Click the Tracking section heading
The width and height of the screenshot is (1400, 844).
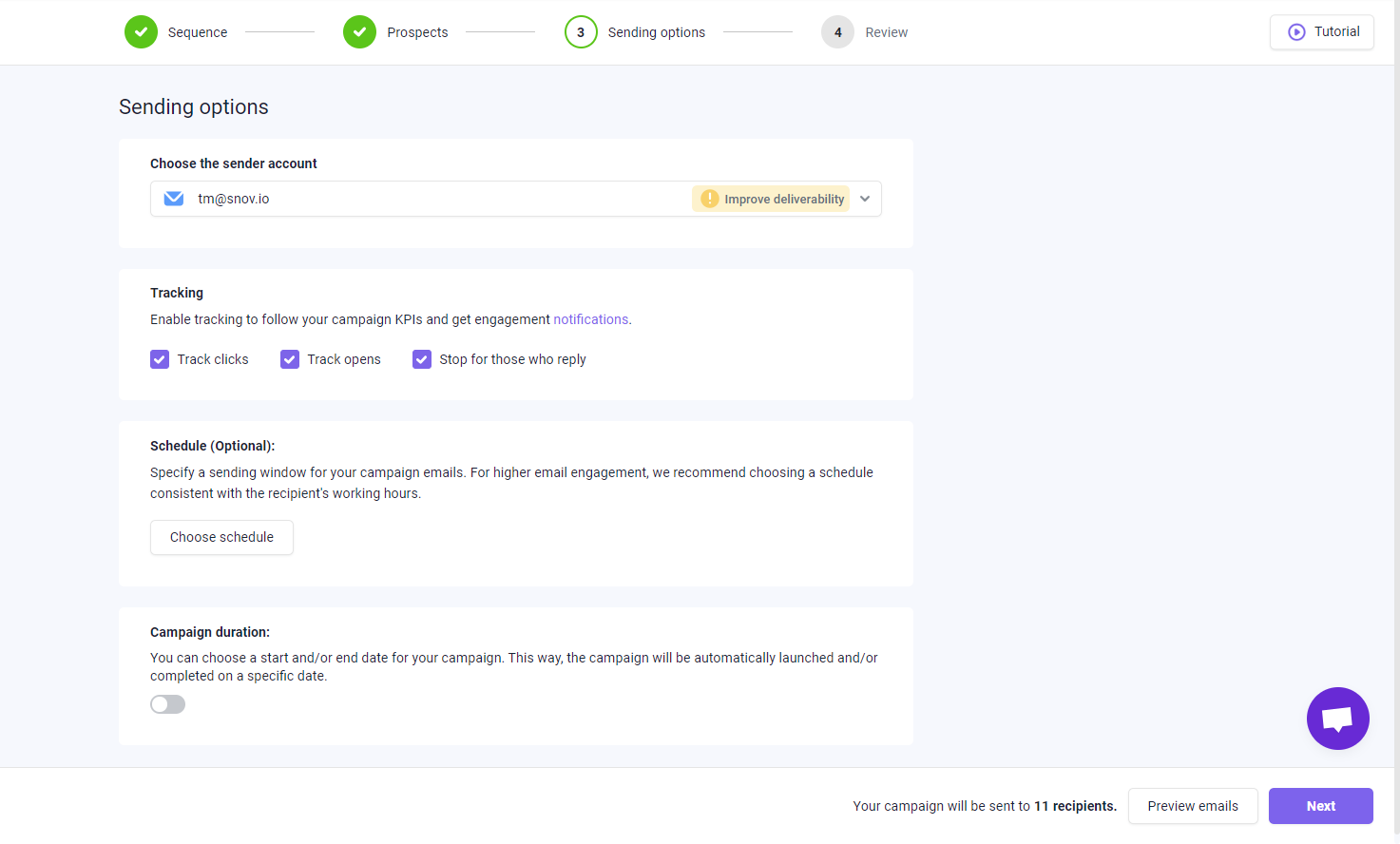coord(177,293)
